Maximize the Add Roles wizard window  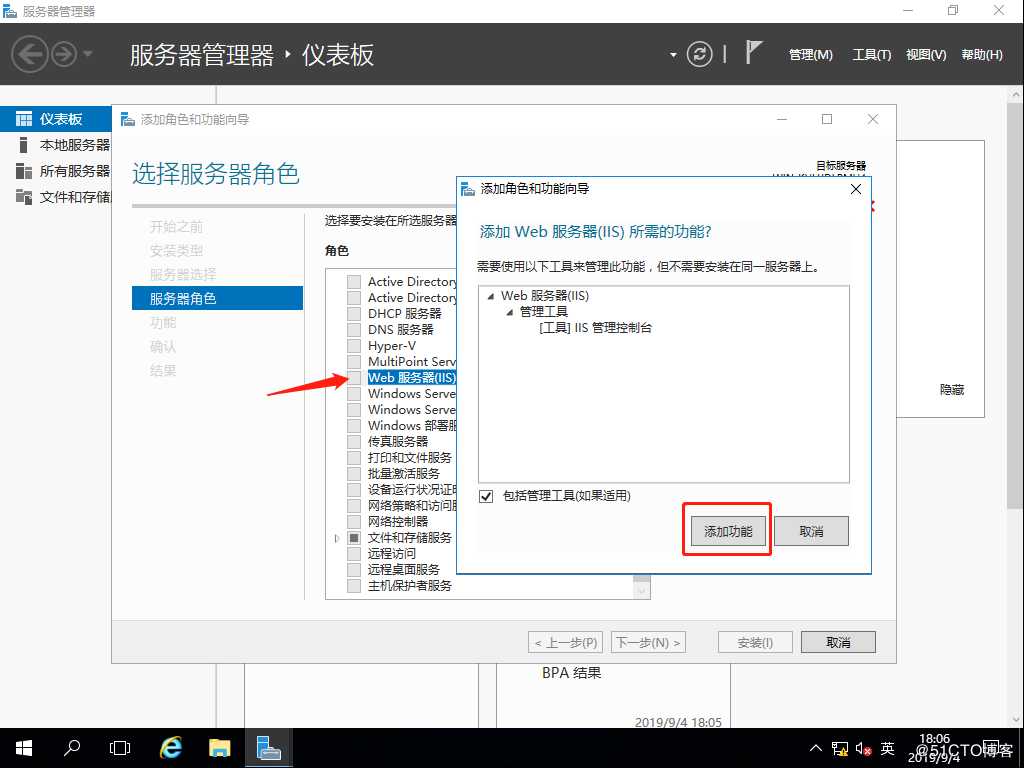(x=827, y=119)
